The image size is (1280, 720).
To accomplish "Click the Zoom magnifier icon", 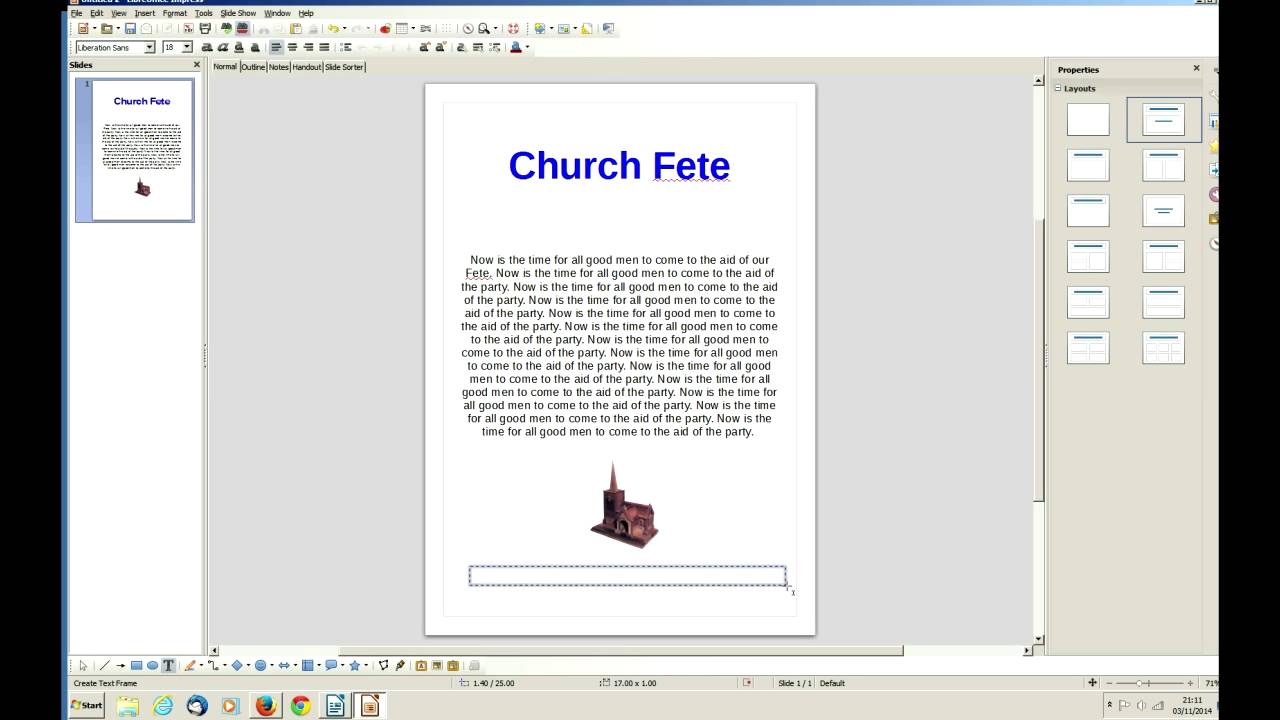I will 483,29.
